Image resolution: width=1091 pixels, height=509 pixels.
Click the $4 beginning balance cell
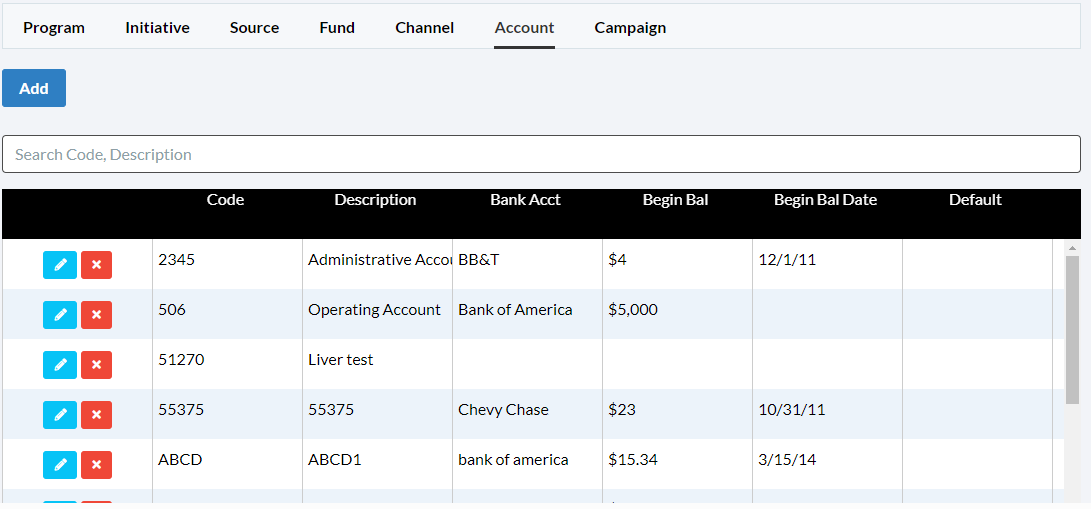(678, 264)
